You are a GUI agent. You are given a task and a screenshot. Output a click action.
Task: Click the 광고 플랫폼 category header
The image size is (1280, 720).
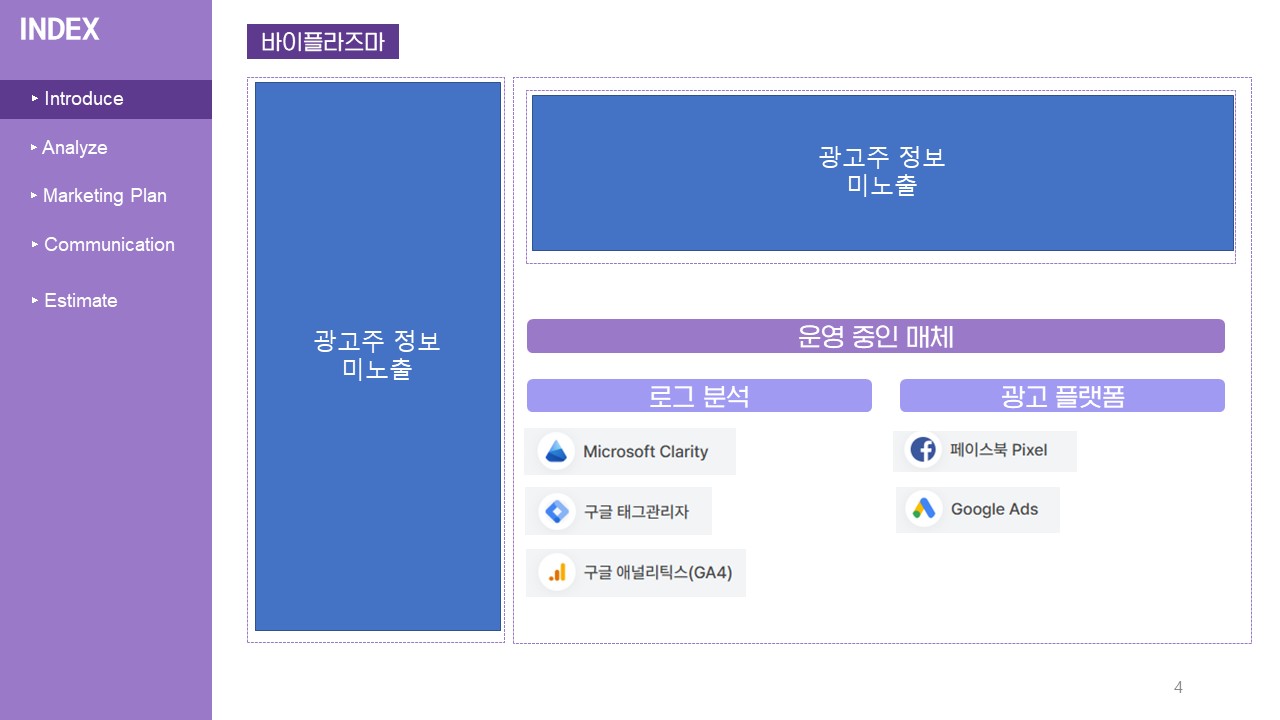pyautogui.click(x=1062, y=396)
